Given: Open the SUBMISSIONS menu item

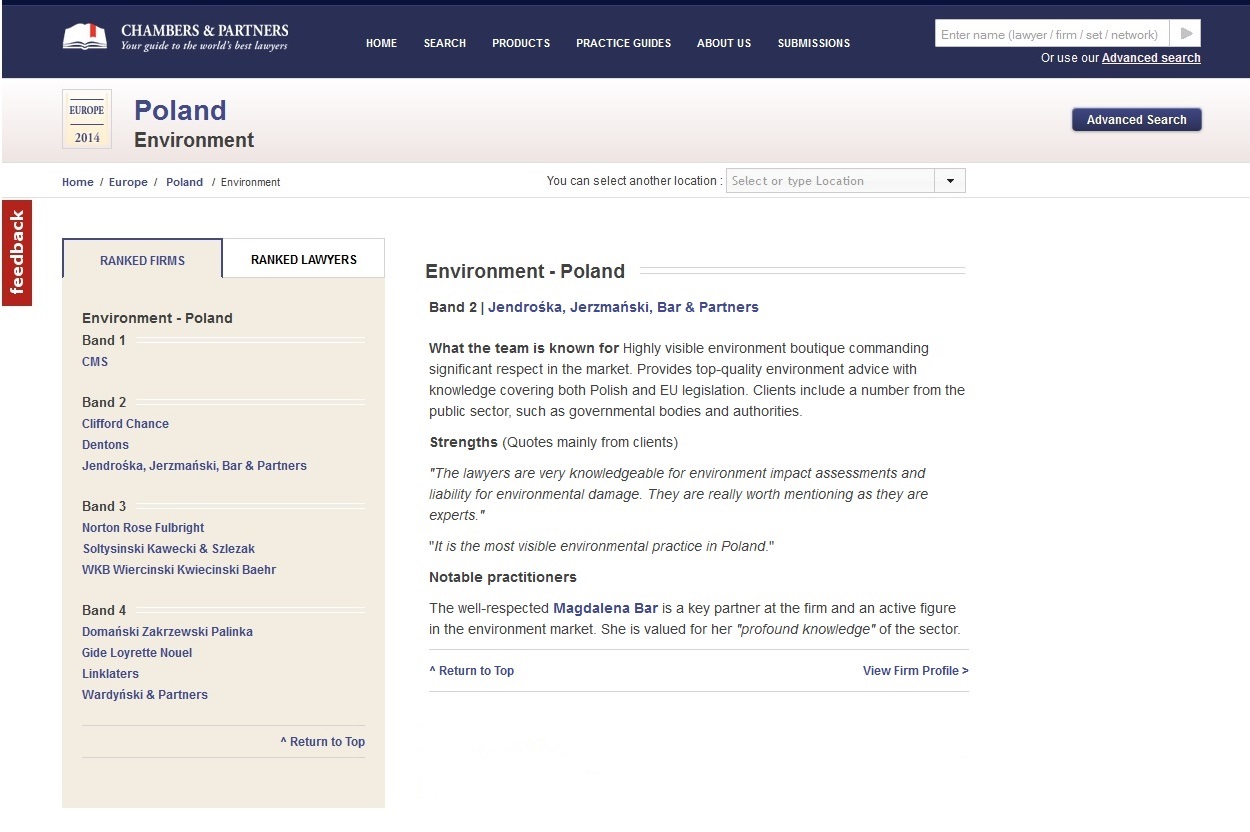Looking at the screenshot, I should click(x=814, y=43).
